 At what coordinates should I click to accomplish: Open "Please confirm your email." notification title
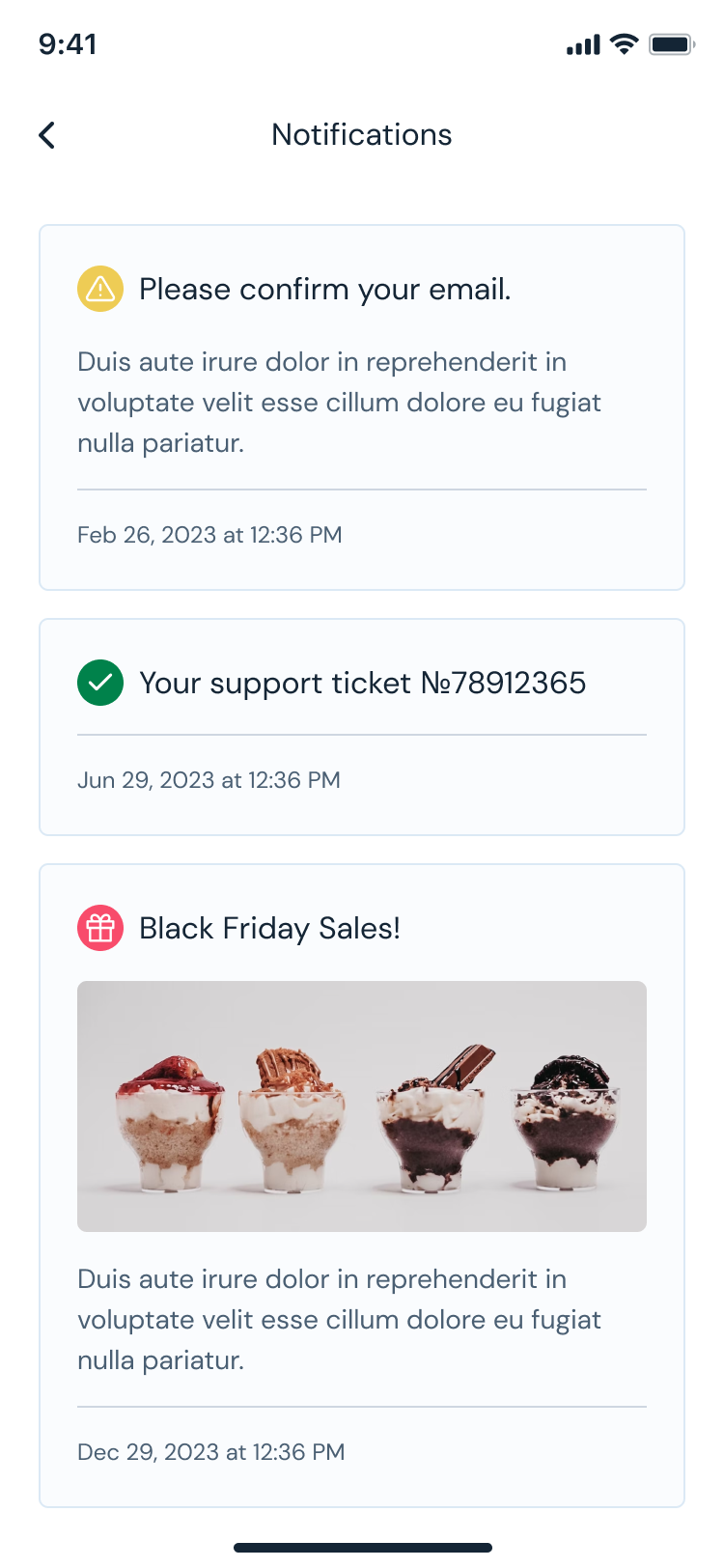[x=325, y=289]
